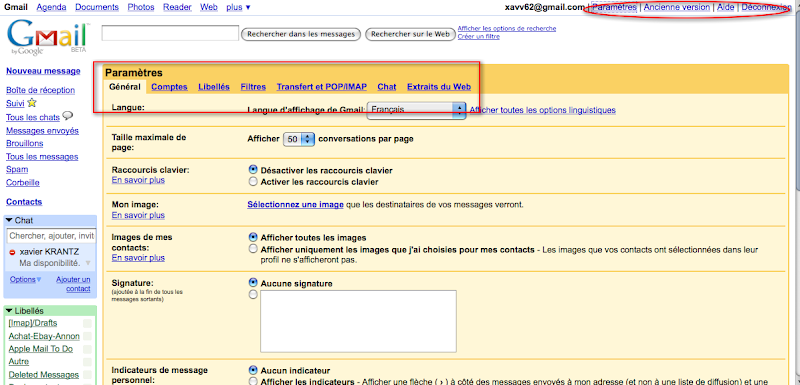Click the Gmail logo
The height and width of the screenshot is (385, 800).
click(47, 37)
